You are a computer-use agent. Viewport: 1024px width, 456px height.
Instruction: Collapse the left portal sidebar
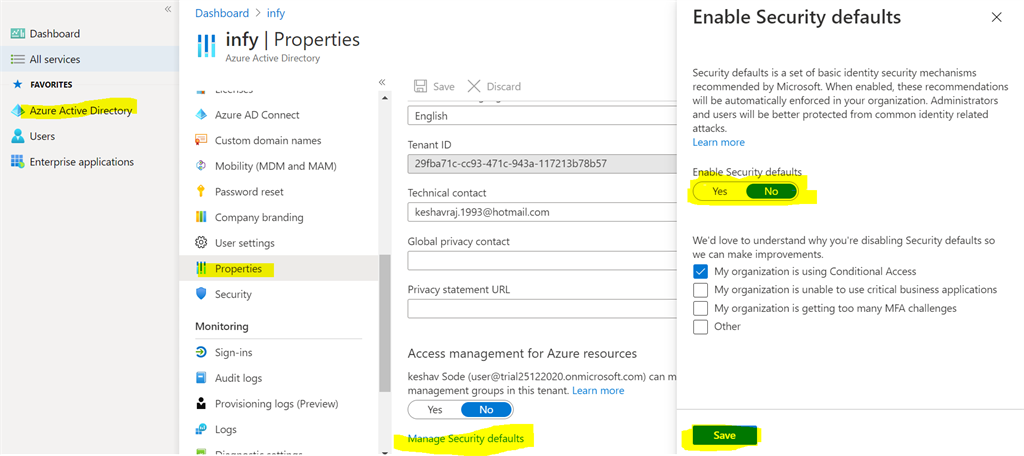coord(168,9)
